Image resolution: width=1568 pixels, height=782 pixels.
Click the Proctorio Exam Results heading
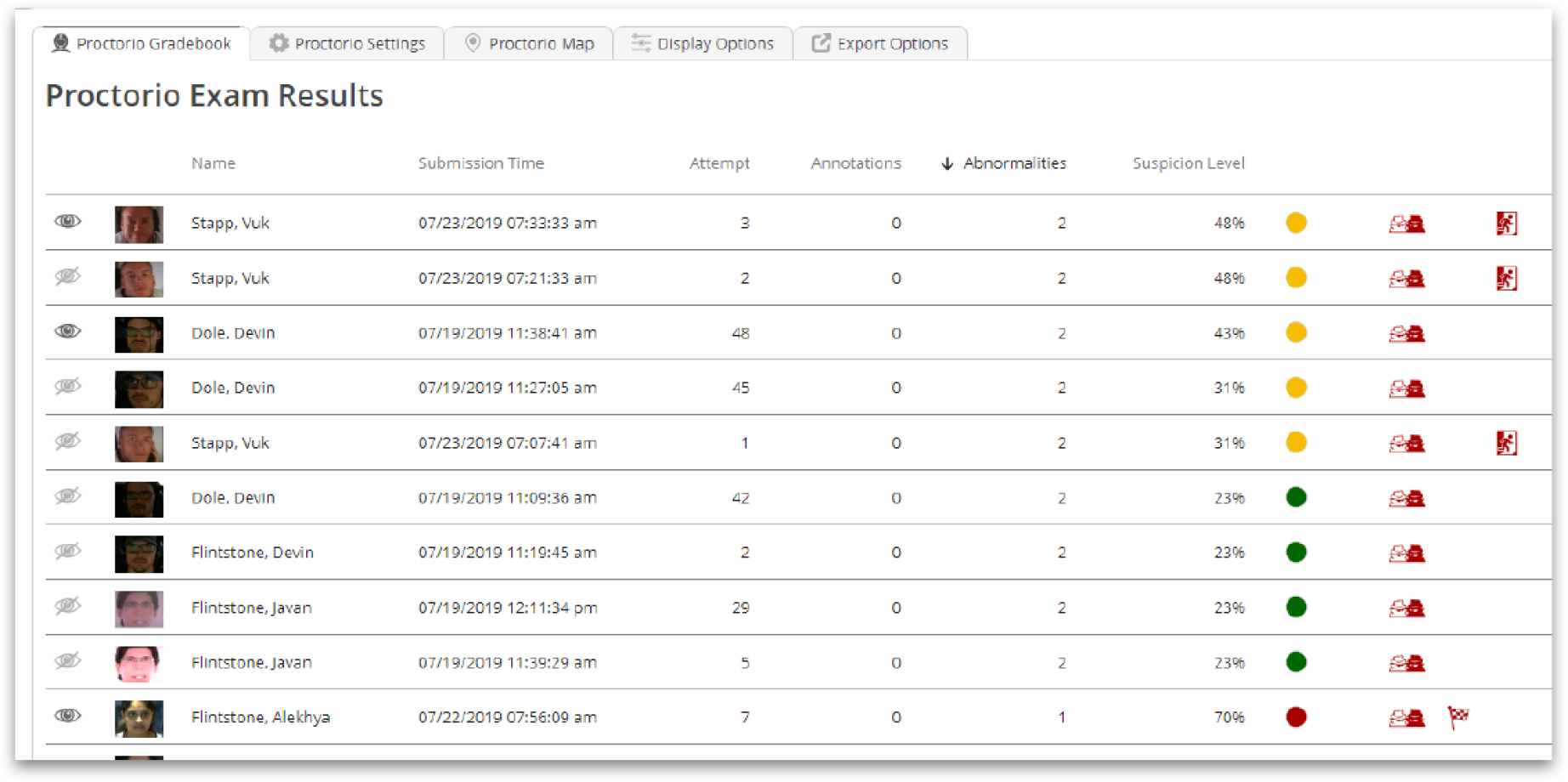[x=214, y=96]
